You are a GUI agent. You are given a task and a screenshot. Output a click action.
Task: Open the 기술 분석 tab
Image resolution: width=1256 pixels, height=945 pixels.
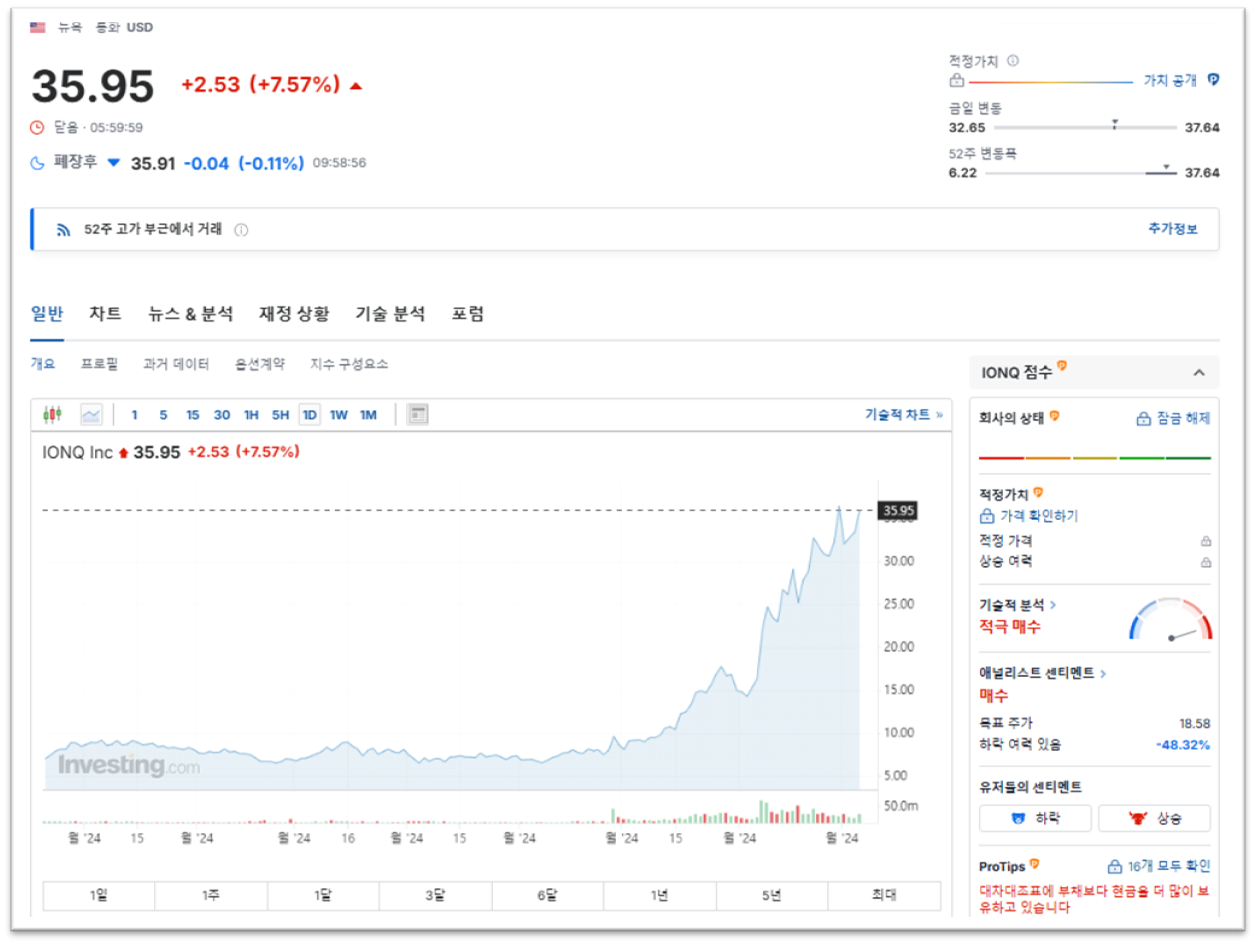click(390, 314)
